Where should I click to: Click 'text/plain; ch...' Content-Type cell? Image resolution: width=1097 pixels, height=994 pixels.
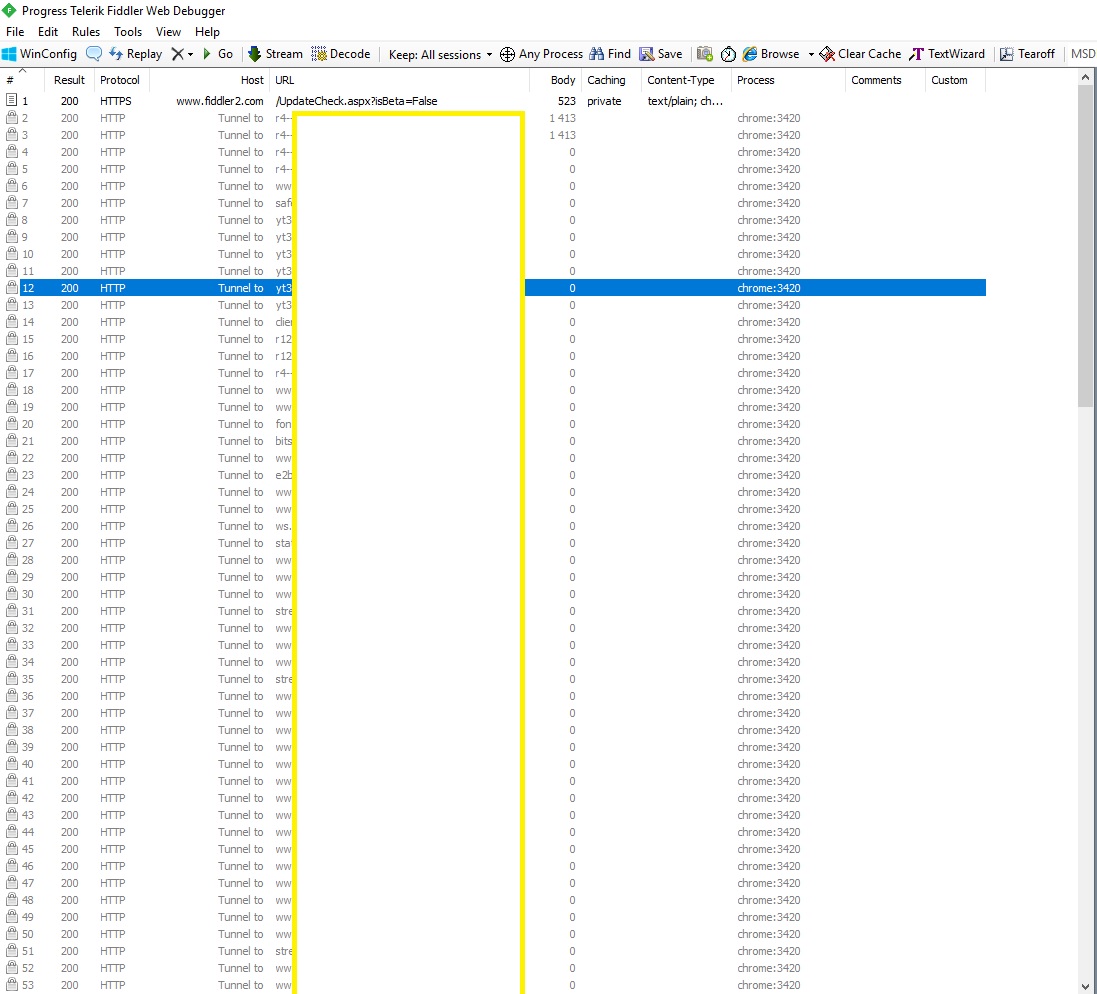(x=685, y=101)
